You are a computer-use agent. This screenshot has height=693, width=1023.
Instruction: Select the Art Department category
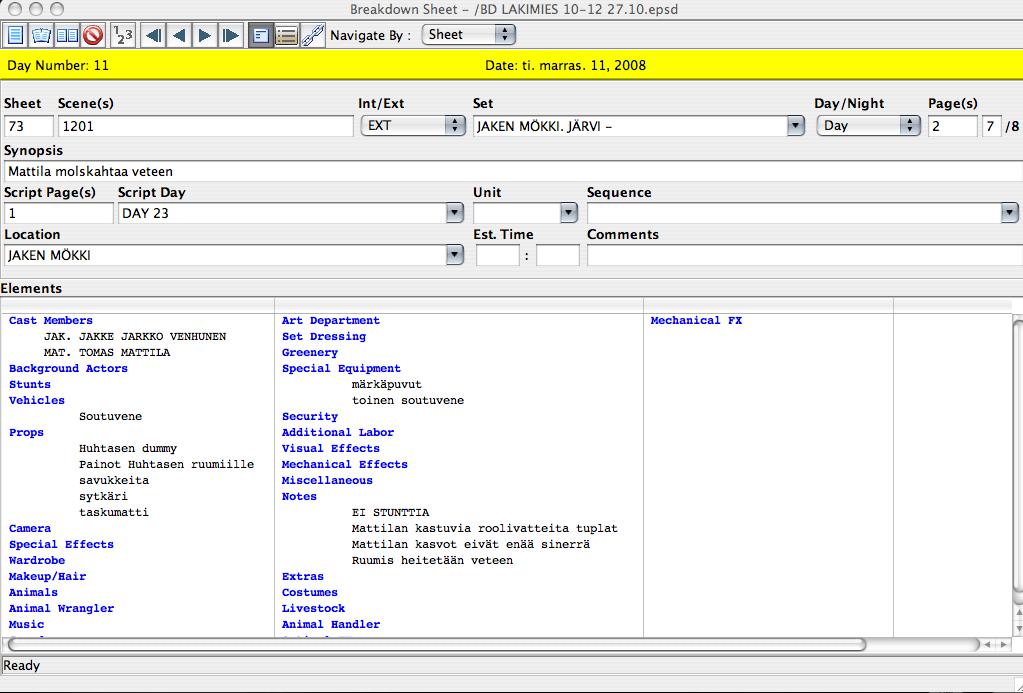(x=330, y=320)
